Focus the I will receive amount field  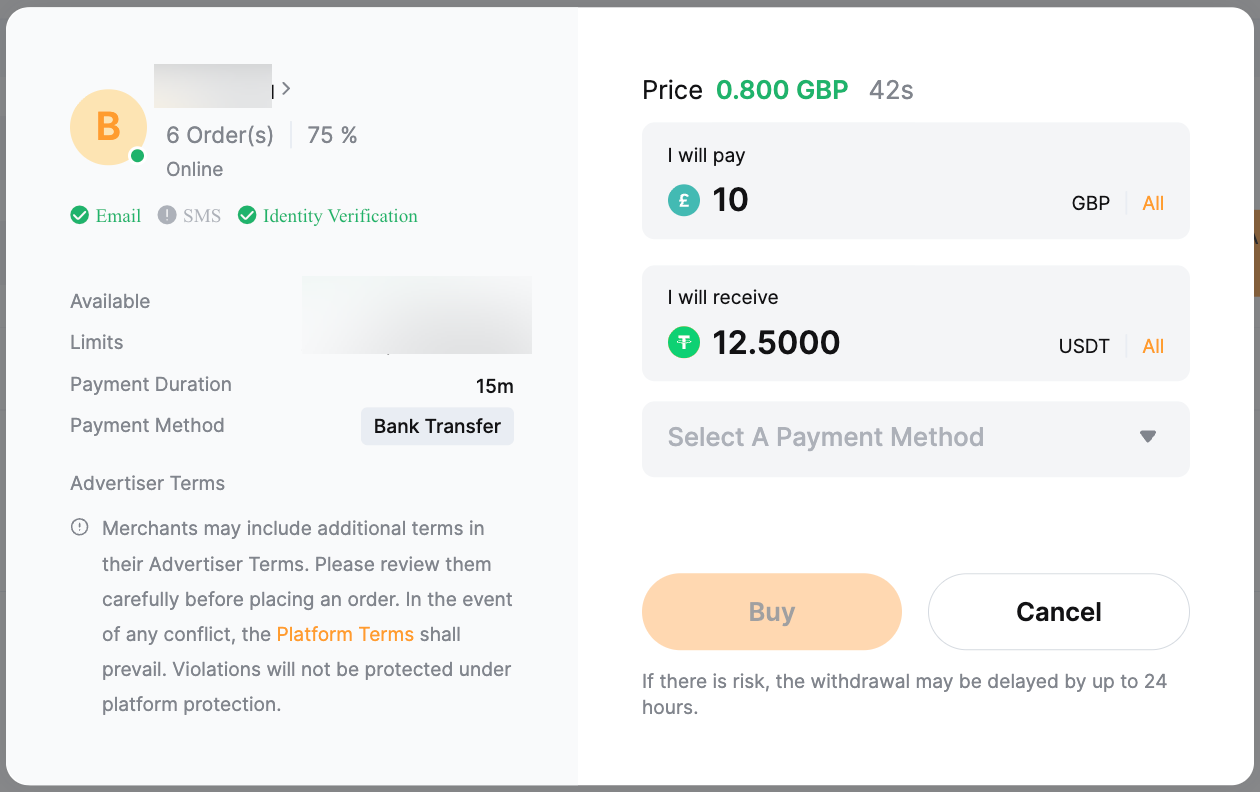tap(880, 343)
